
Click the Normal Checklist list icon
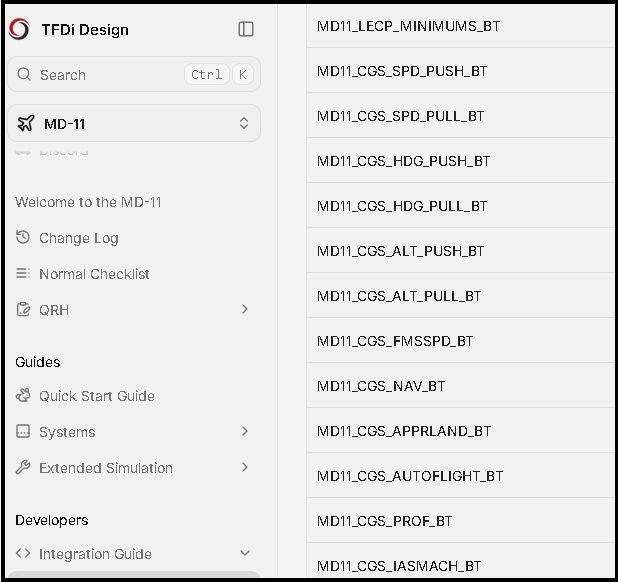point(23,273)
